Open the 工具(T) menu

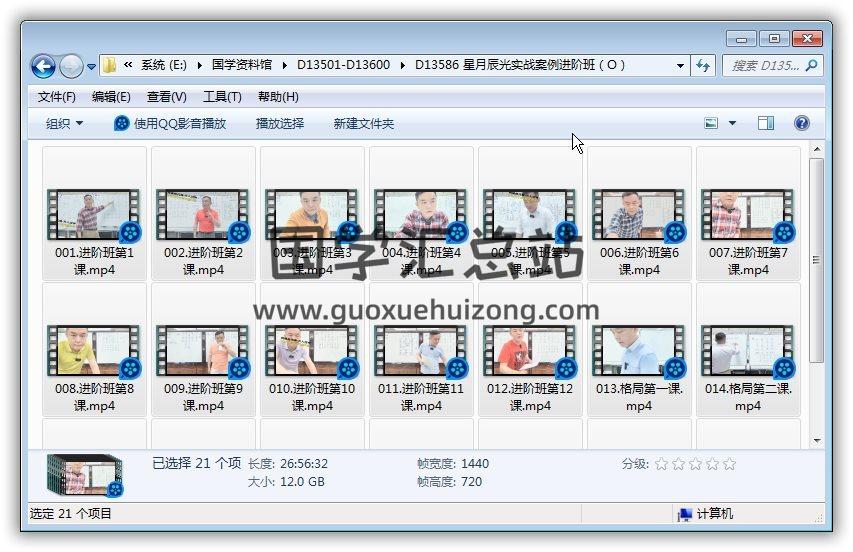[222, 97]
